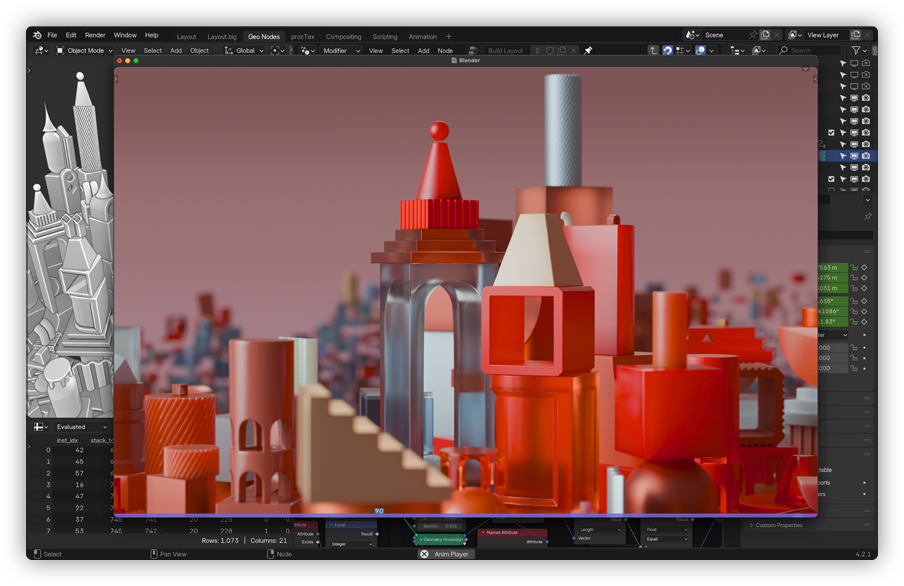Switch to the Compositing workspace tab

(343, 36)
